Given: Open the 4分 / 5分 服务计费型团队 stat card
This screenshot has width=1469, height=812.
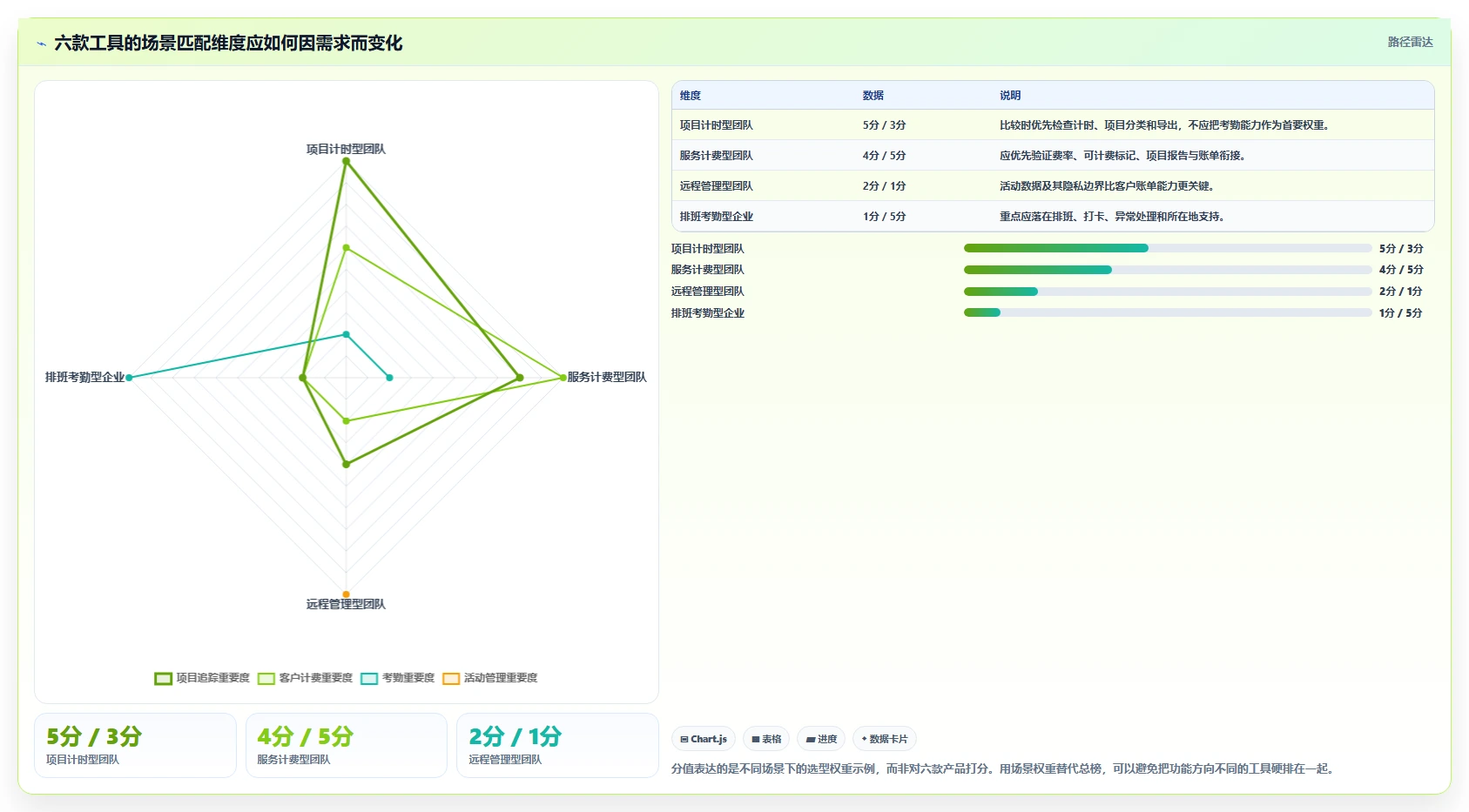Looking at the screenshot, I should coord(347,745).
